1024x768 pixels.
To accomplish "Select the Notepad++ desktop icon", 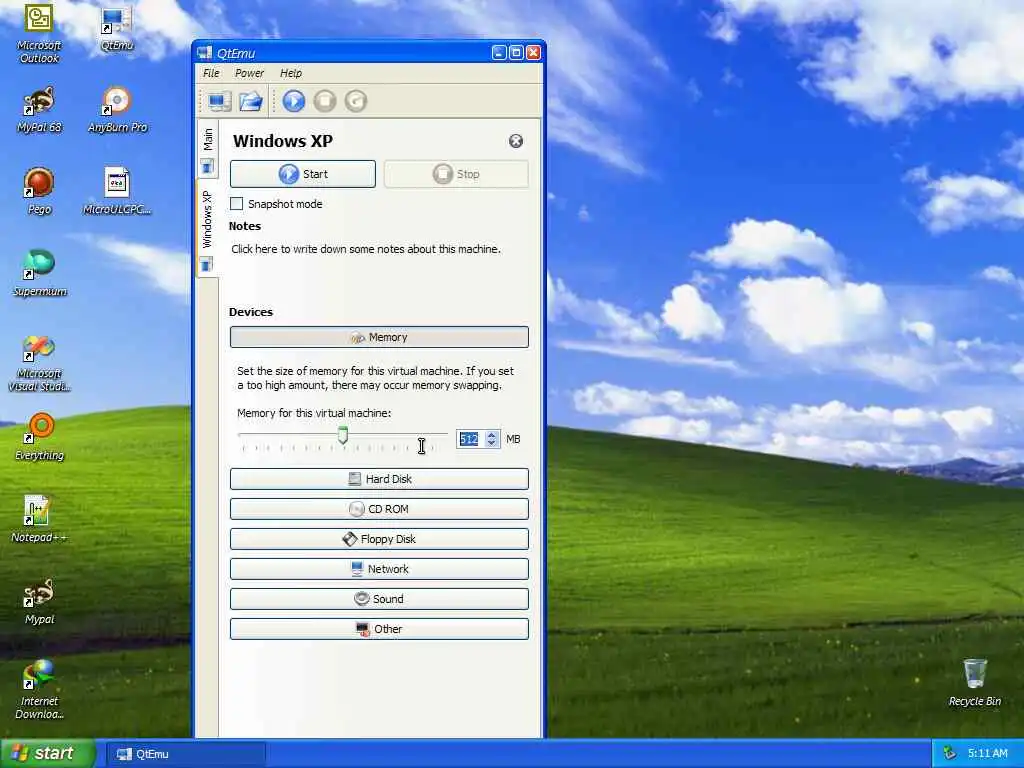I will click(x=39, y=519).
